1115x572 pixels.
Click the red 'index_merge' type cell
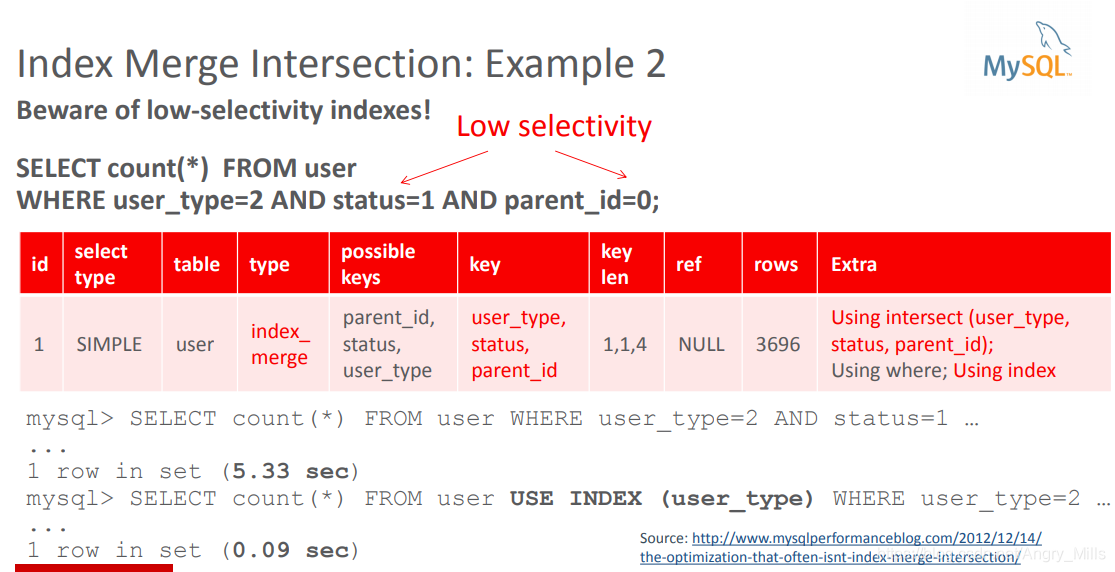(281, 344)
